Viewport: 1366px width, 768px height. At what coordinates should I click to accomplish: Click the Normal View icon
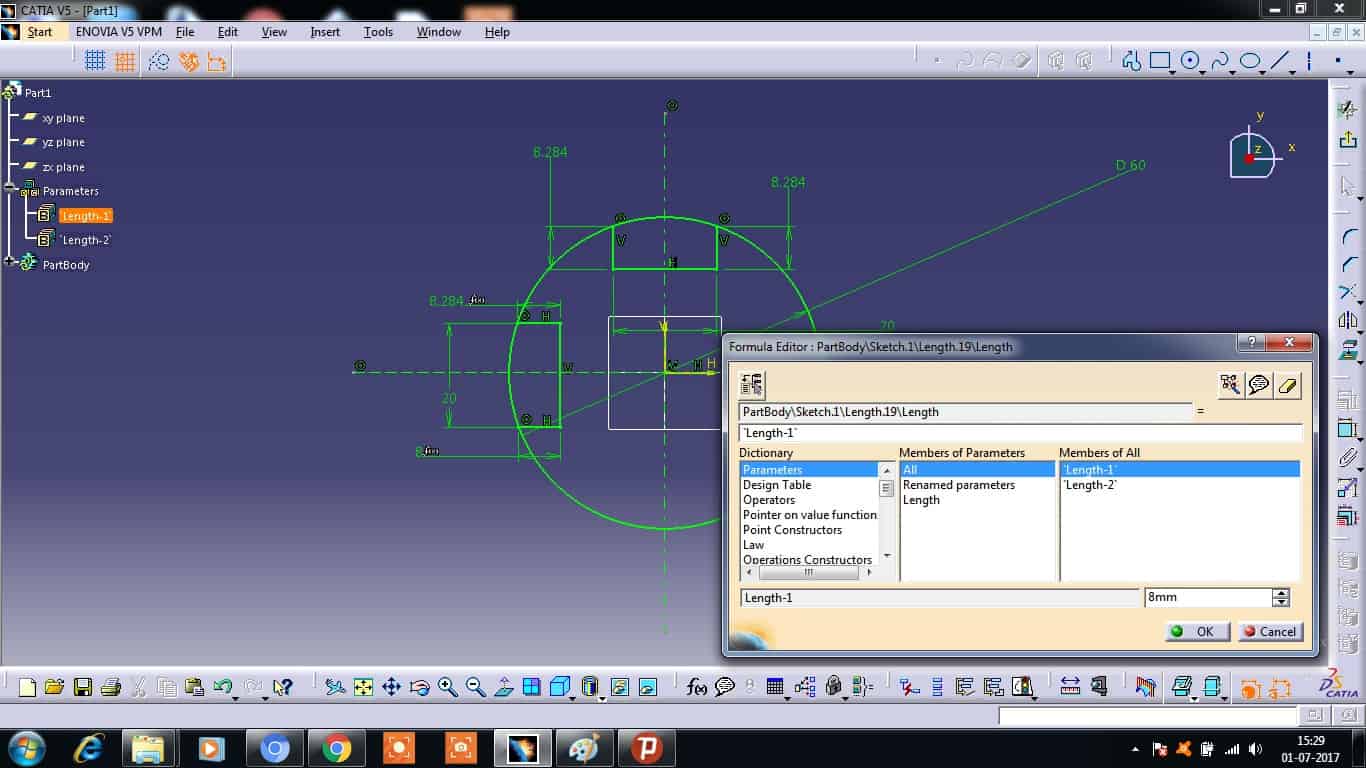coord(504,687)
